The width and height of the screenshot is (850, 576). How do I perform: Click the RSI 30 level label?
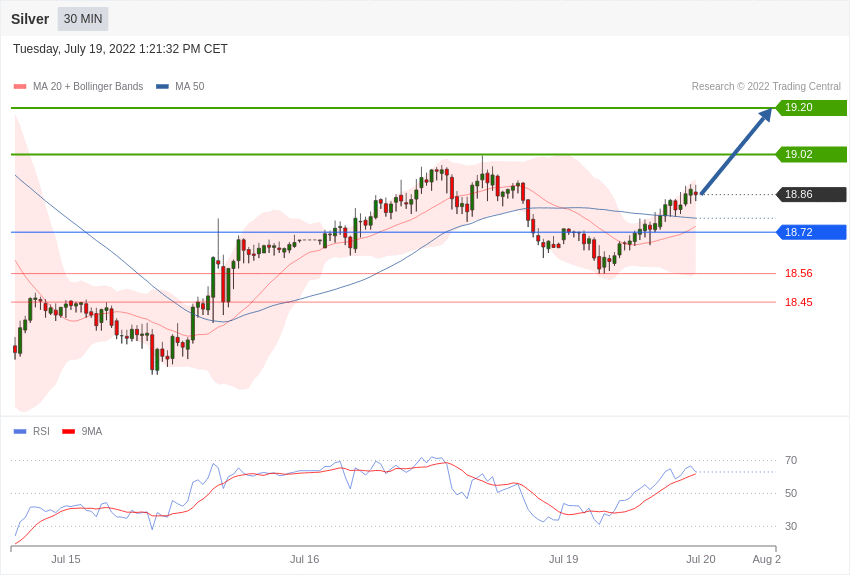pyautogui.click(x=791, y=526)
